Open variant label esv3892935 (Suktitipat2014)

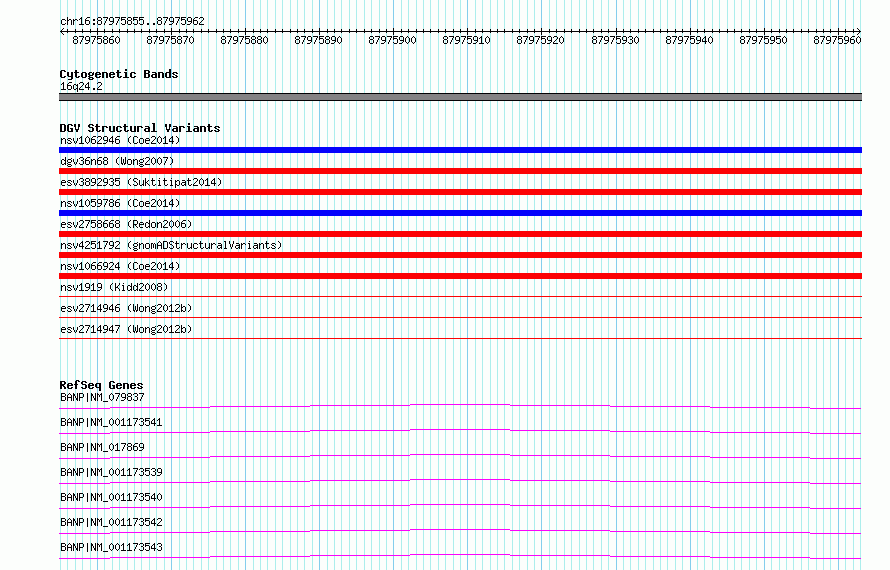tap(141, 182)
